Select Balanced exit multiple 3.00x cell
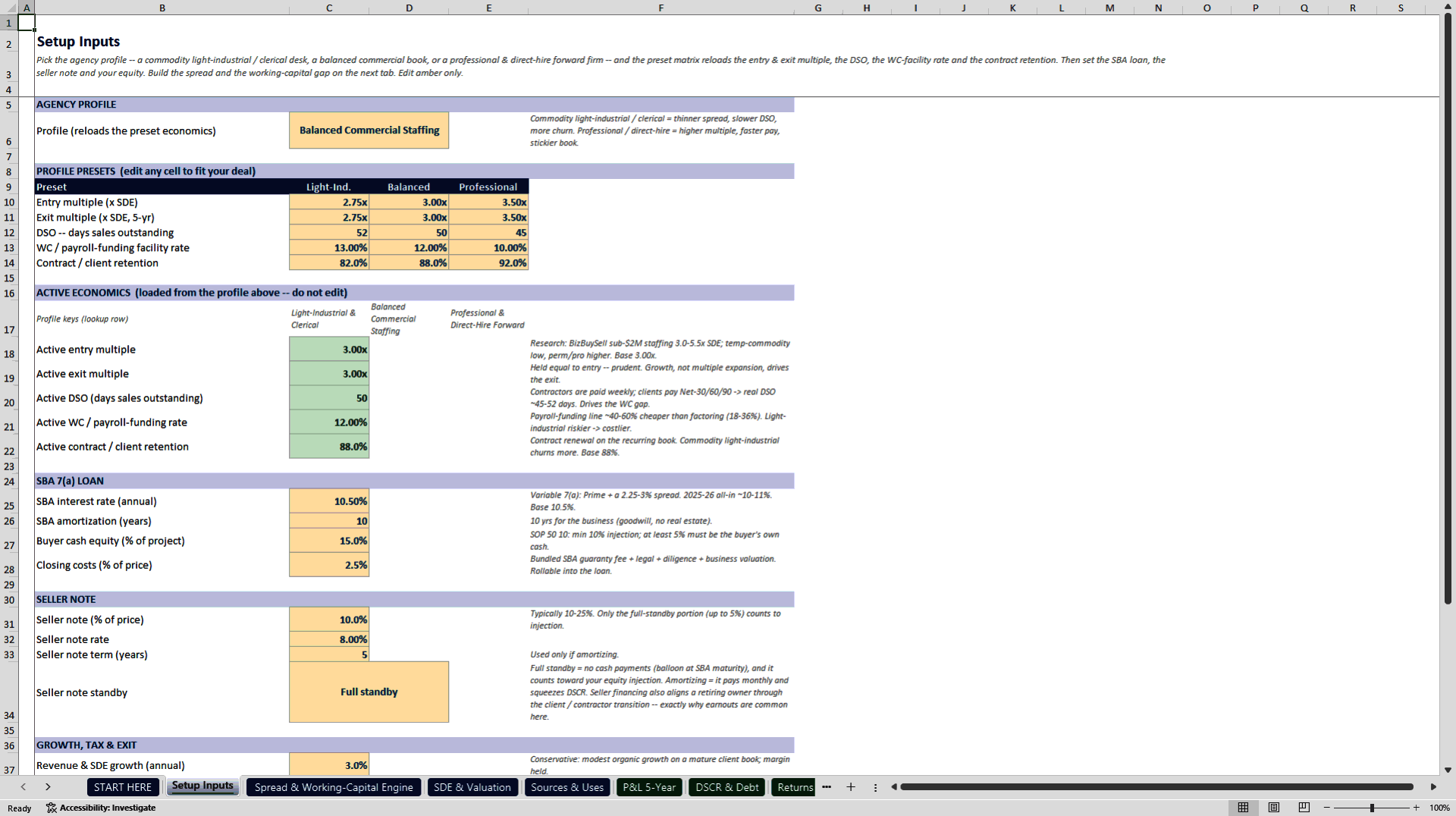This screenshot has width=1456, height=816. [409, 218]
